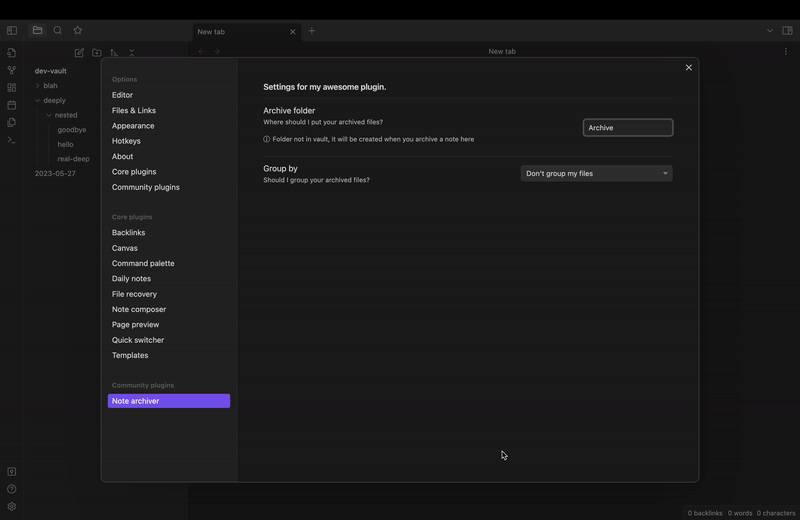The height and width of the screenshot is (520, 800).
Task: Open the canvas ribbon icon
Action: click(x=12, y=88)
